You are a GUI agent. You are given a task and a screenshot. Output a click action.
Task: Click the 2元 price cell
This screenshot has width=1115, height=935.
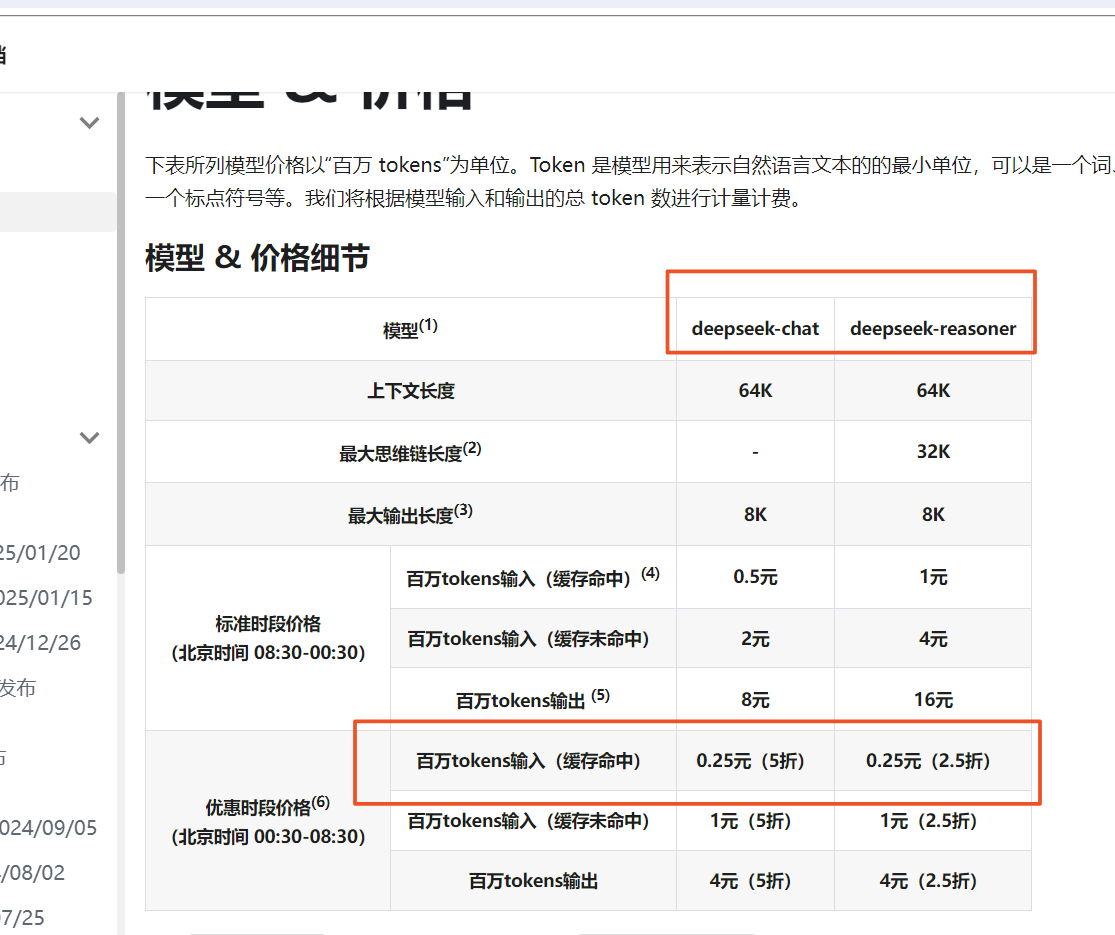(755, 639)
